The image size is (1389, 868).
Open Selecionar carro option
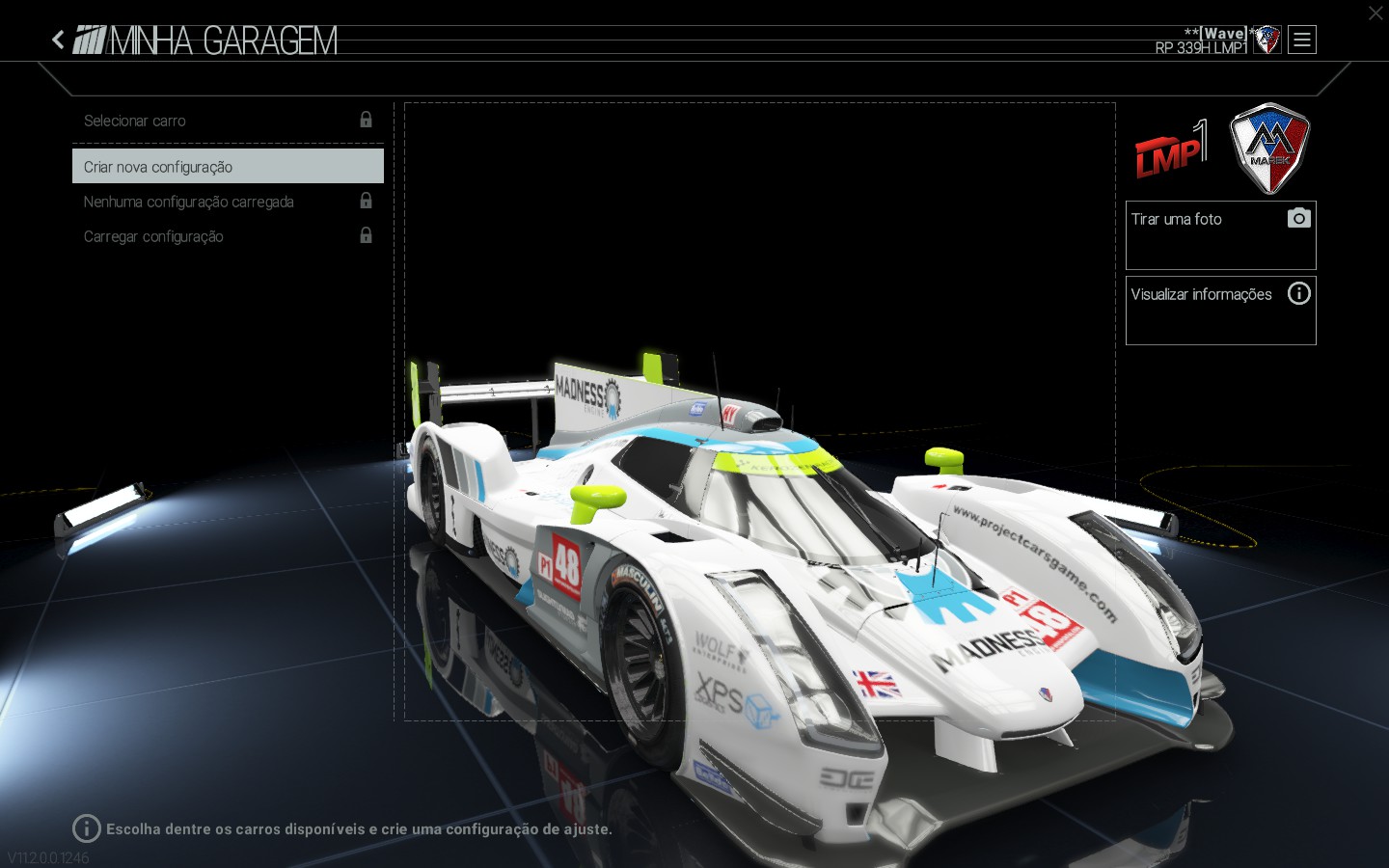228,121
